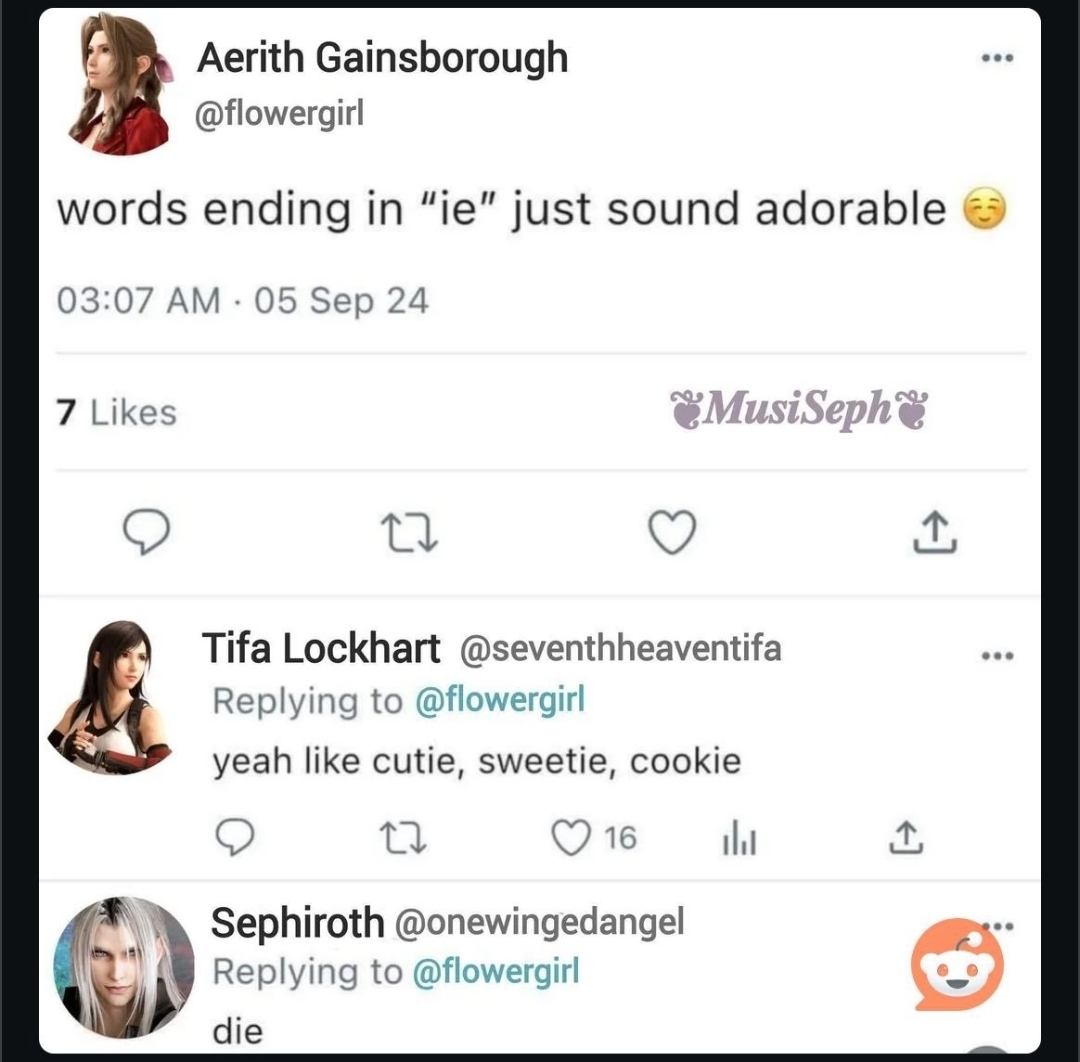Screen dimensions: 1080x1062
Task: Open Sephiroth's profile avatar
Action: click(123, 967)
